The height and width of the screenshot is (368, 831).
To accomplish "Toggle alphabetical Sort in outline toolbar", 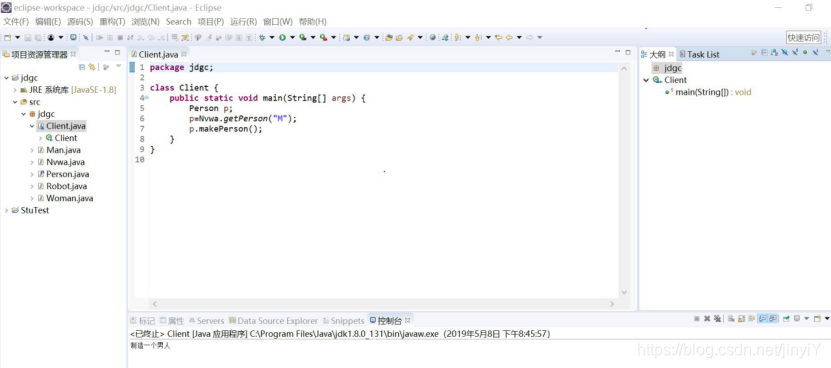I will point(774,52).
